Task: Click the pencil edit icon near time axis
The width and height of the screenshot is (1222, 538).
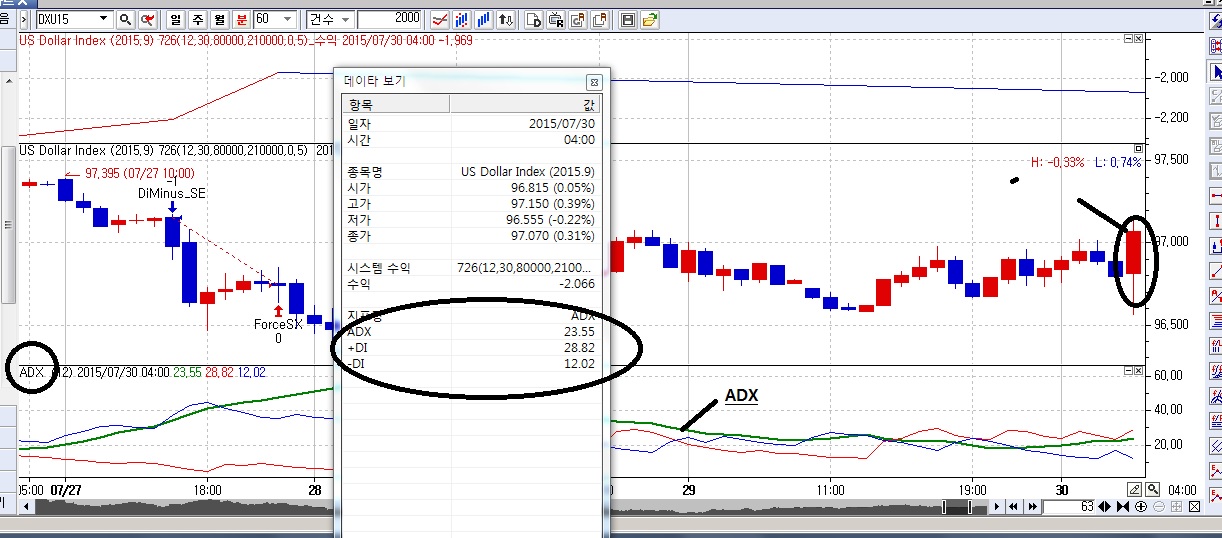Action: pyautogui.click(x=1135, y=489)
